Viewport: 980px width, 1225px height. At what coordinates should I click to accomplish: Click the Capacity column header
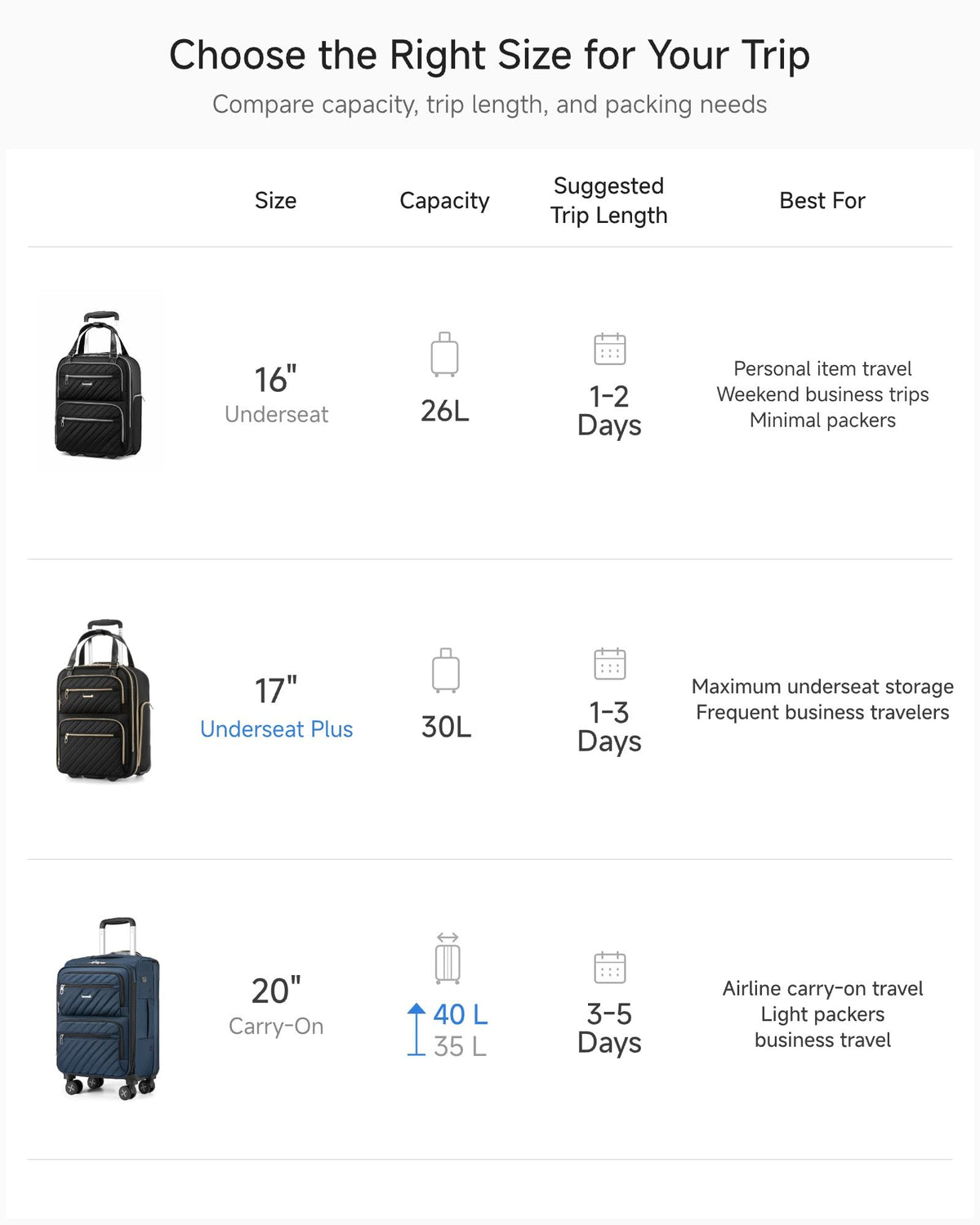[x=444, y=201]
